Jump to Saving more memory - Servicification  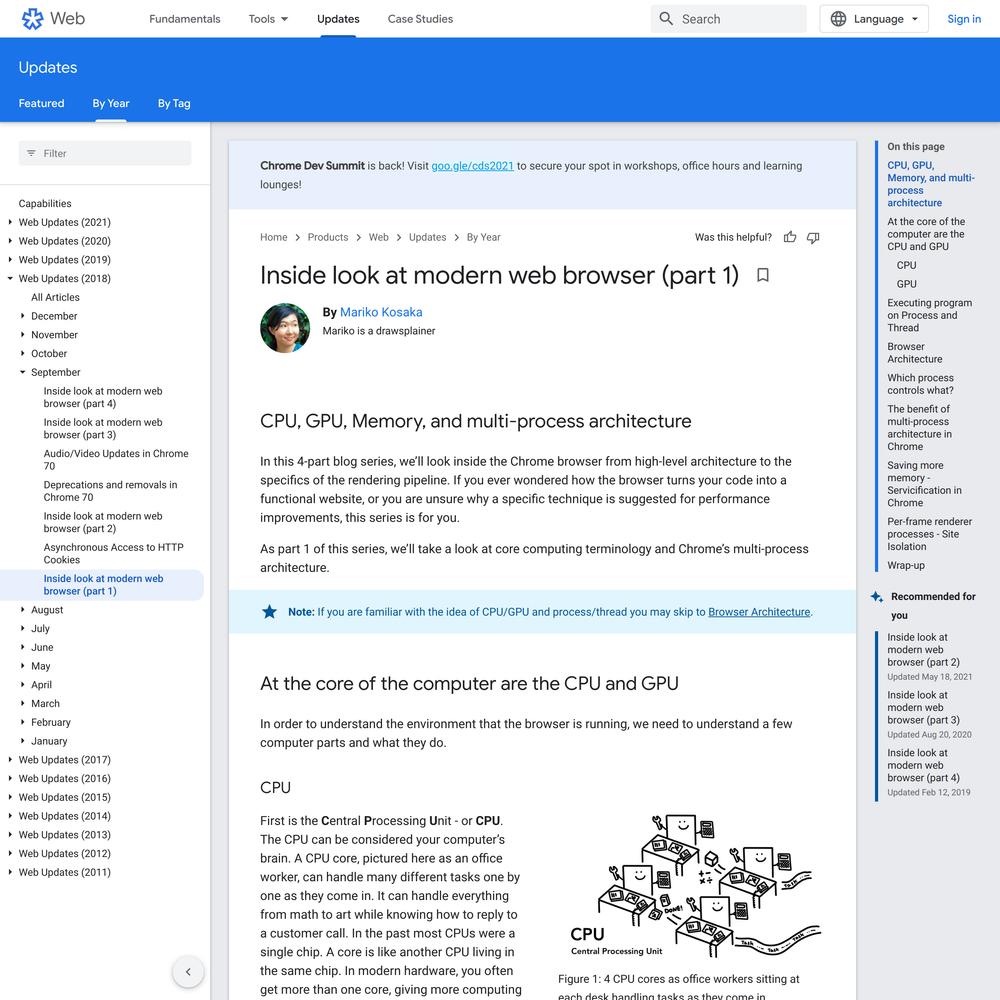click(x=924, y=484)
